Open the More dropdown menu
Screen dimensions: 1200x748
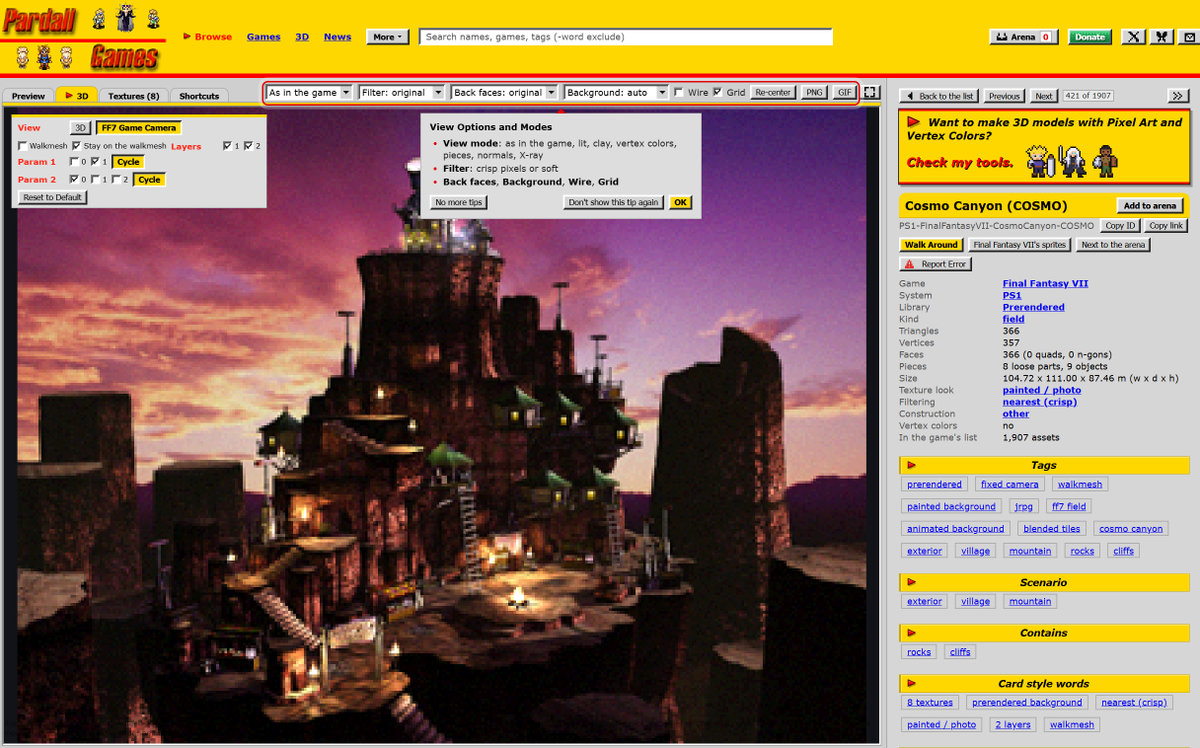[388, 37]
